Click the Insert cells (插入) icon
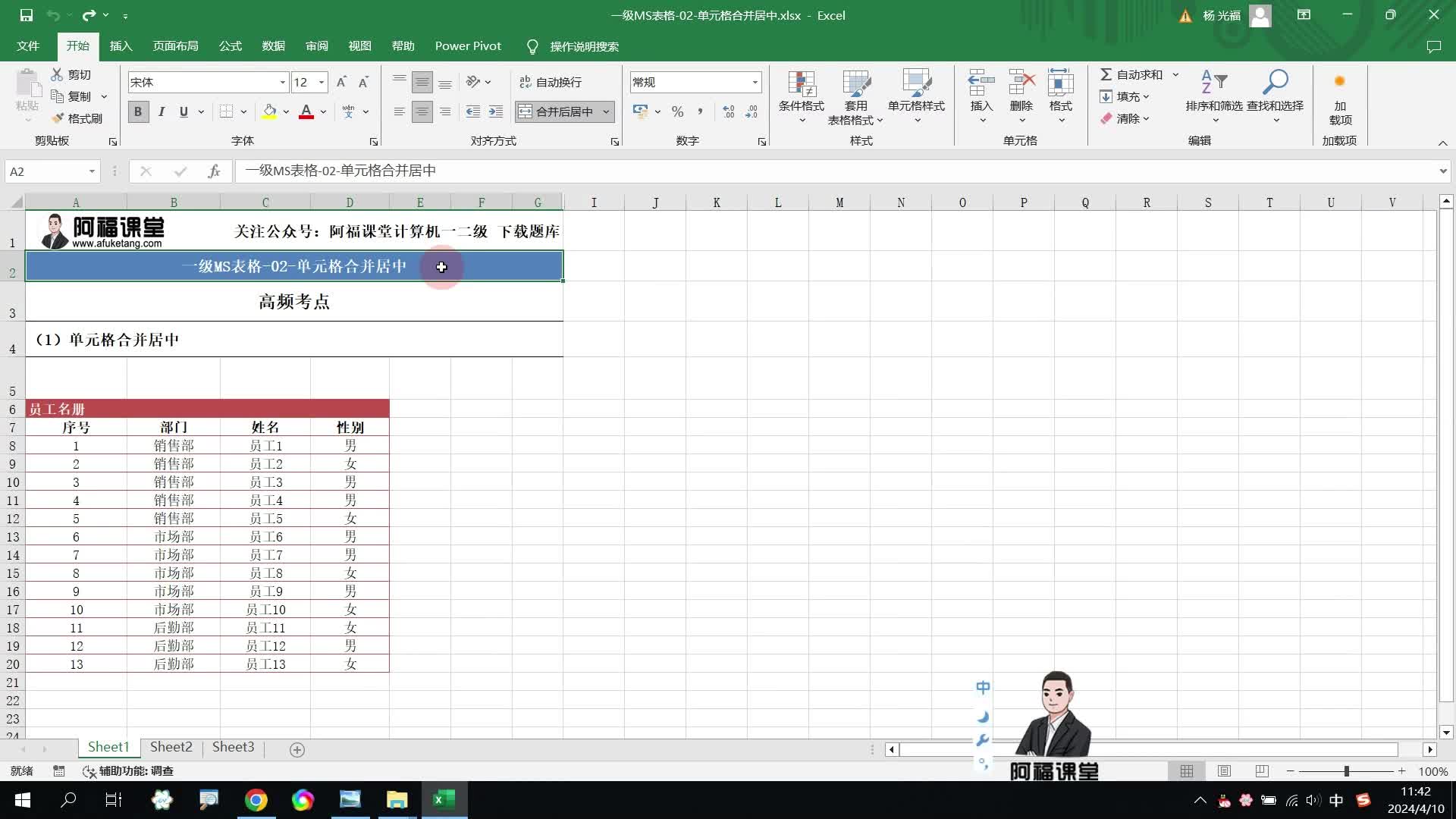Screen dimensions: 1456x819 tap(981, 82)
